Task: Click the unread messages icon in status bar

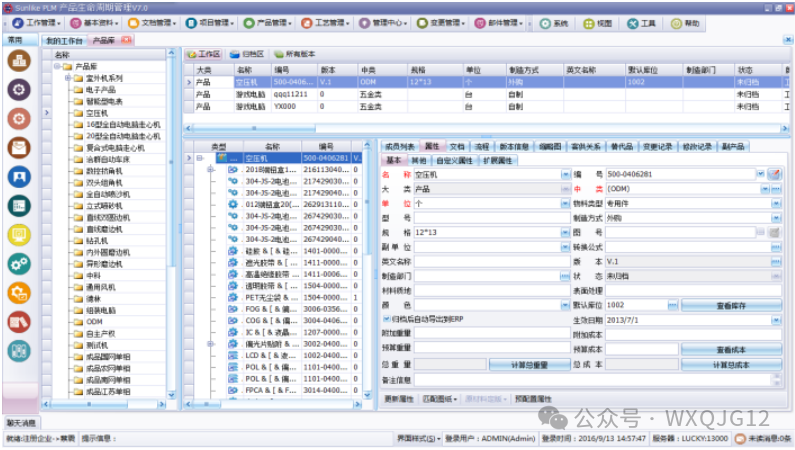Action: 740,438
